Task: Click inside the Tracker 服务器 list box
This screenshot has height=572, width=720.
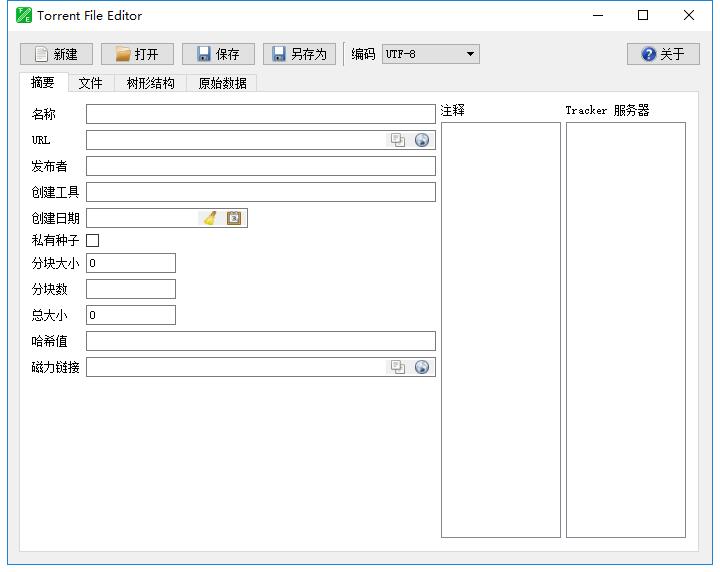Action: coord(626,330)
